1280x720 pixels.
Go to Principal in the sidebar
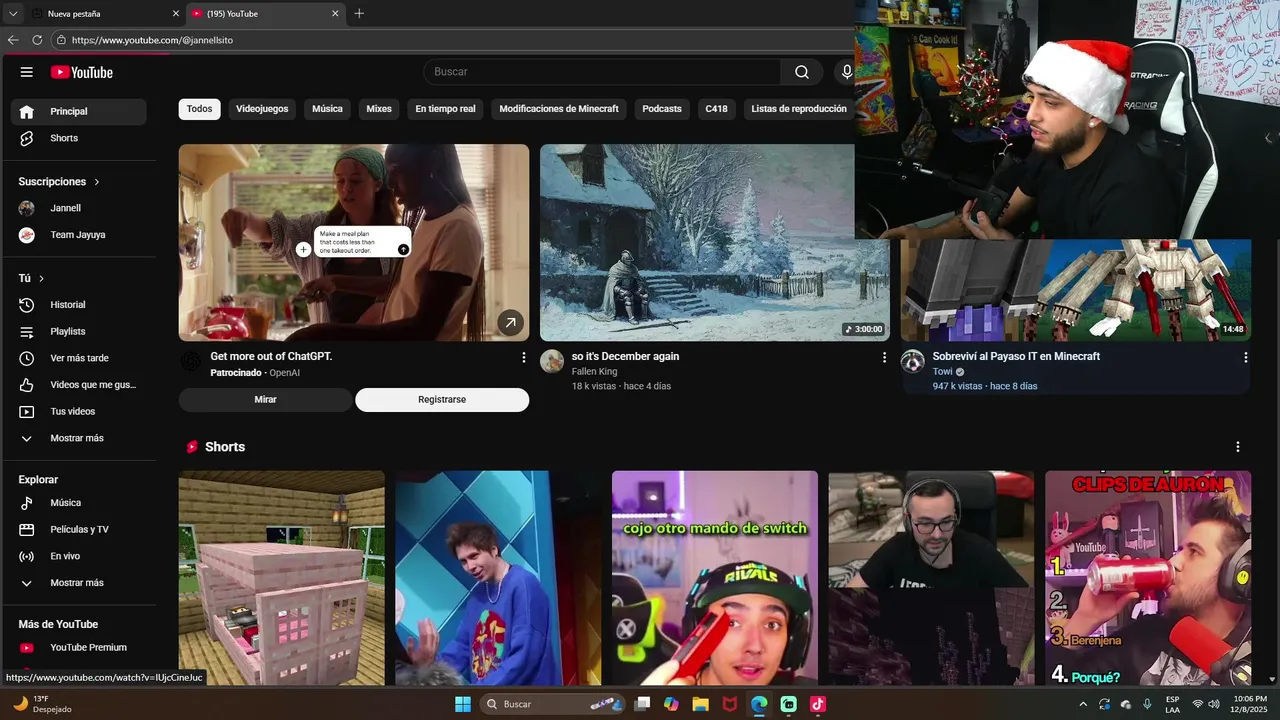tap(78, 111)
